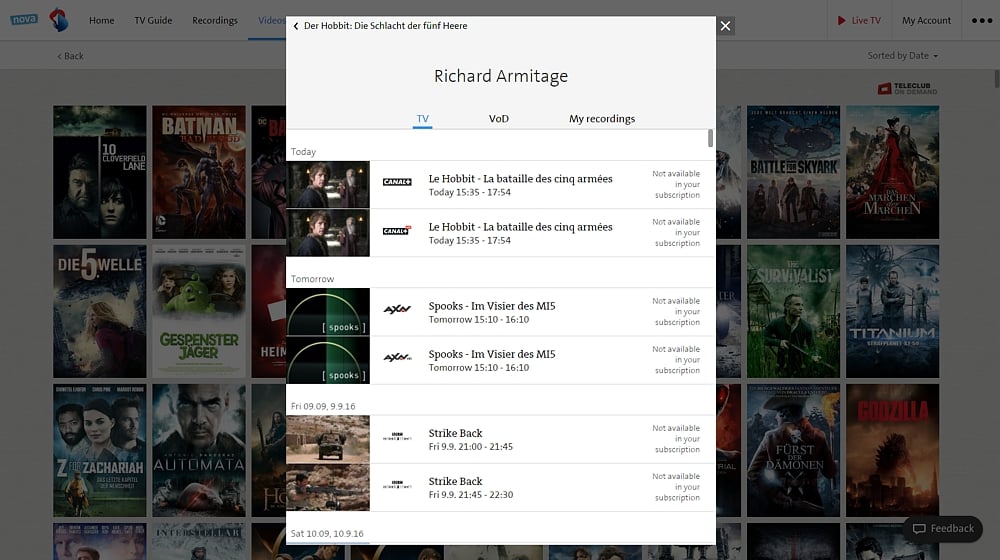This screenshot has width=1000, height=560.
Task: Open first Spooks listing thumbnail
Action: 328,312
